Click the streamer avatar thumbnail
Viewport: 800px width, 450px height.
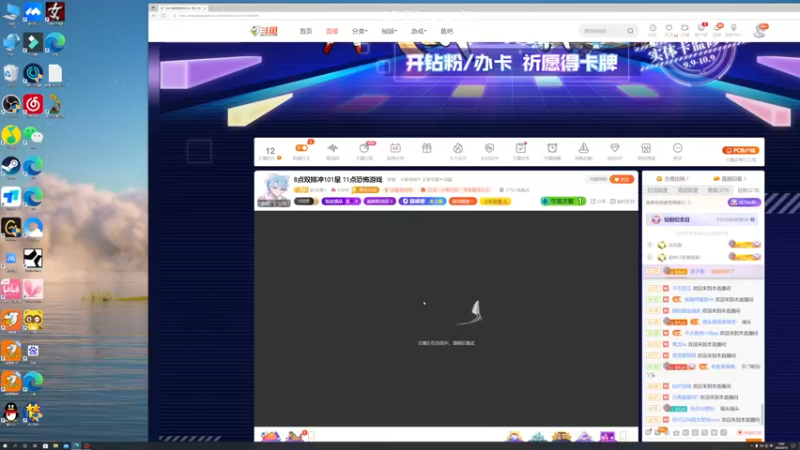pyautogui.click(x=274, y=190)
